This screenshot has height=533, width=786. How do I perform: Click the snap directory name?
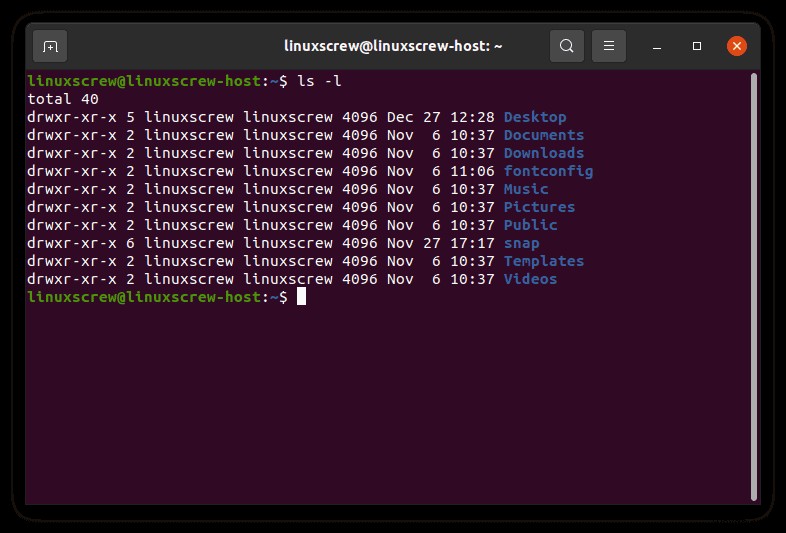[x=521, y=244]
